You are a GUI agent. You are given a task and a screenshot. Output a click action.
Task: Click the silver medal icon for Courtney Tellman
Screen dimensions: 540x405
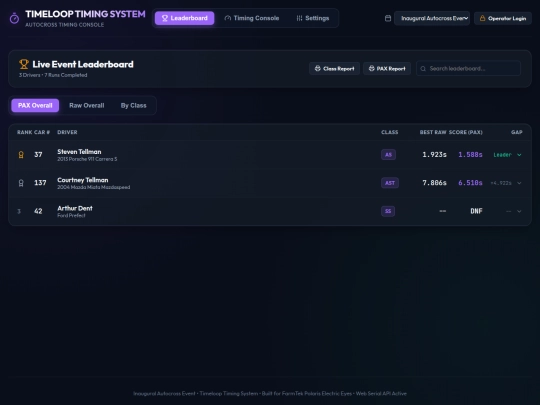21,183
